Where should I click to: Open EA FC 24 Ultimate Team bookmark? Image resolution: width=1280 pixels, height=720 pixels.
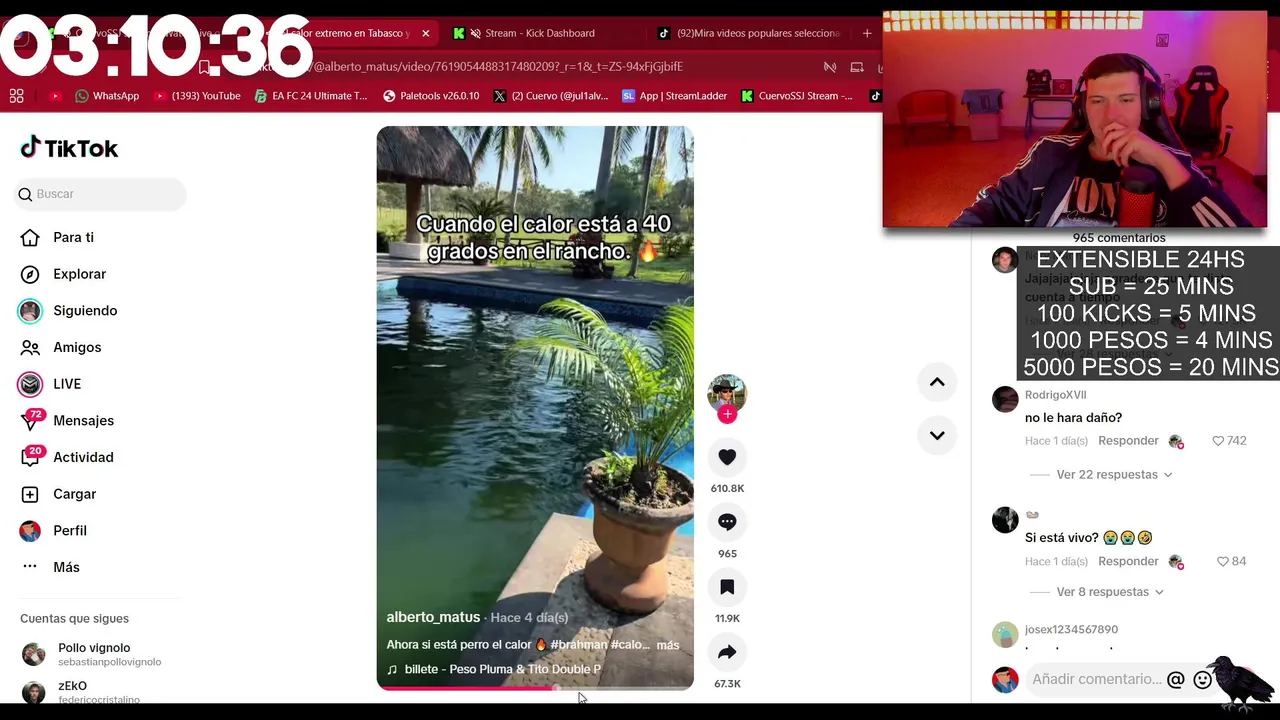[311, 96]
